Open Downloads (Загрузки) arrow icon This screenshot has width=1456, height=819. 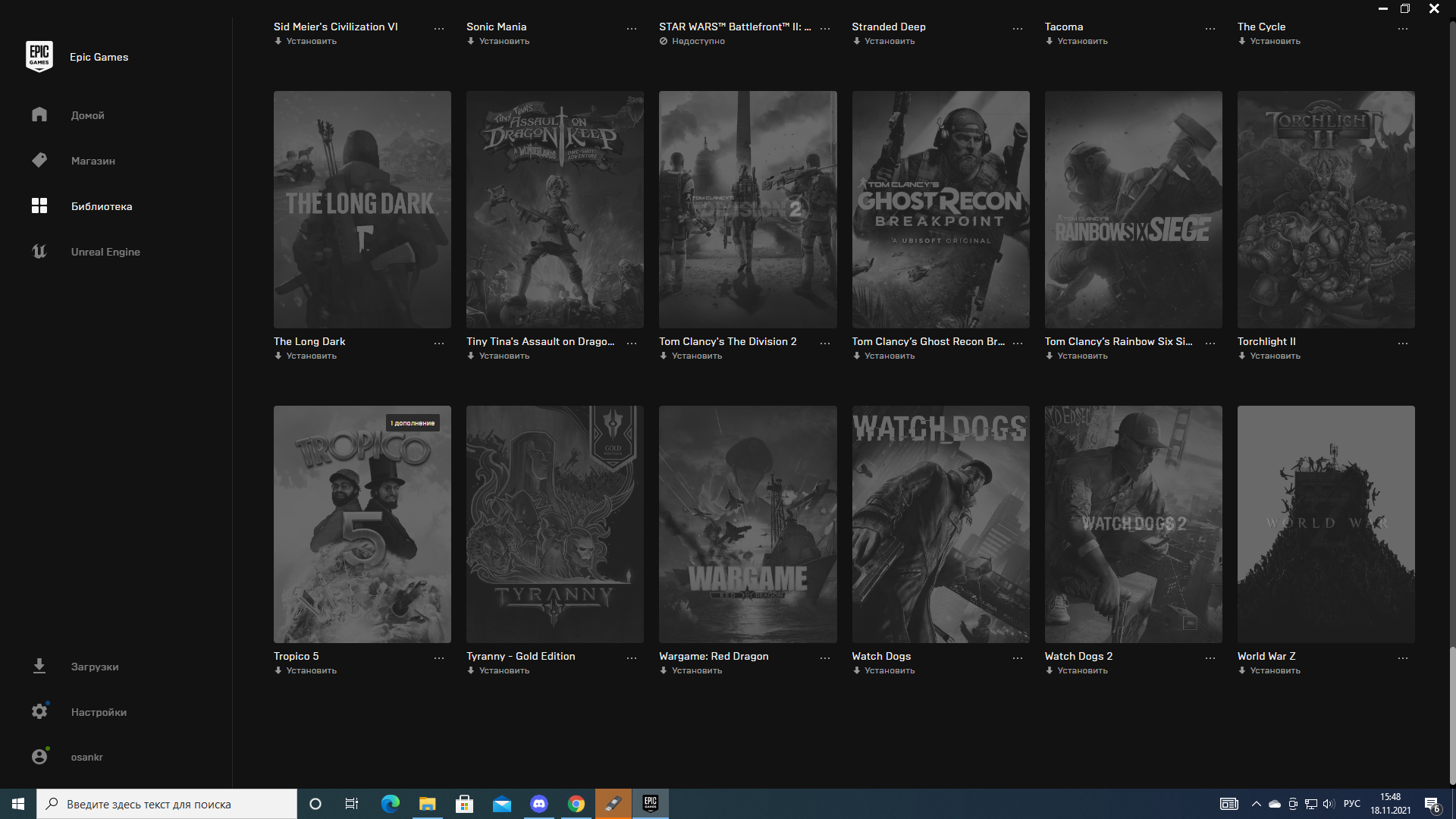pos(39,666)
